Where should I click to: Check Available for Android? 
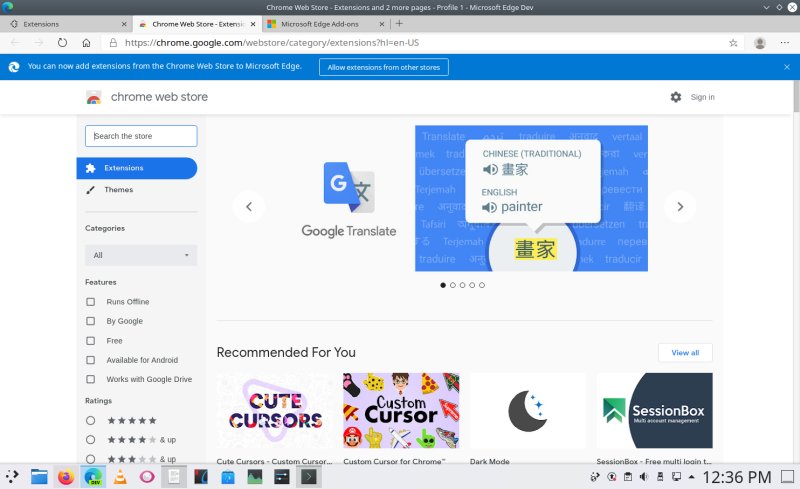pyautogui.click(x=90, y=360)
